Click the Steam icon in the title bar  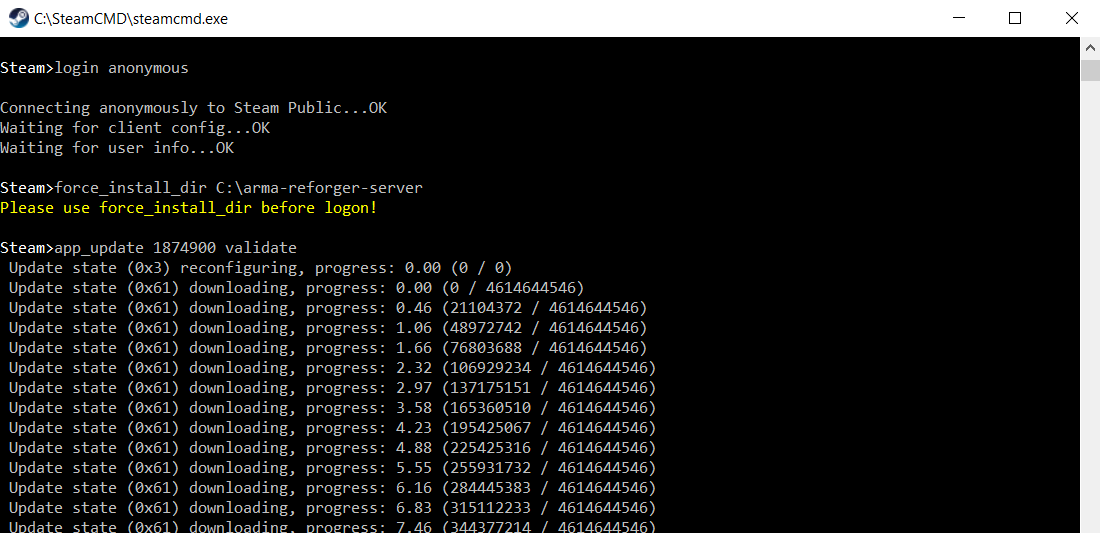tap(18, 18)
